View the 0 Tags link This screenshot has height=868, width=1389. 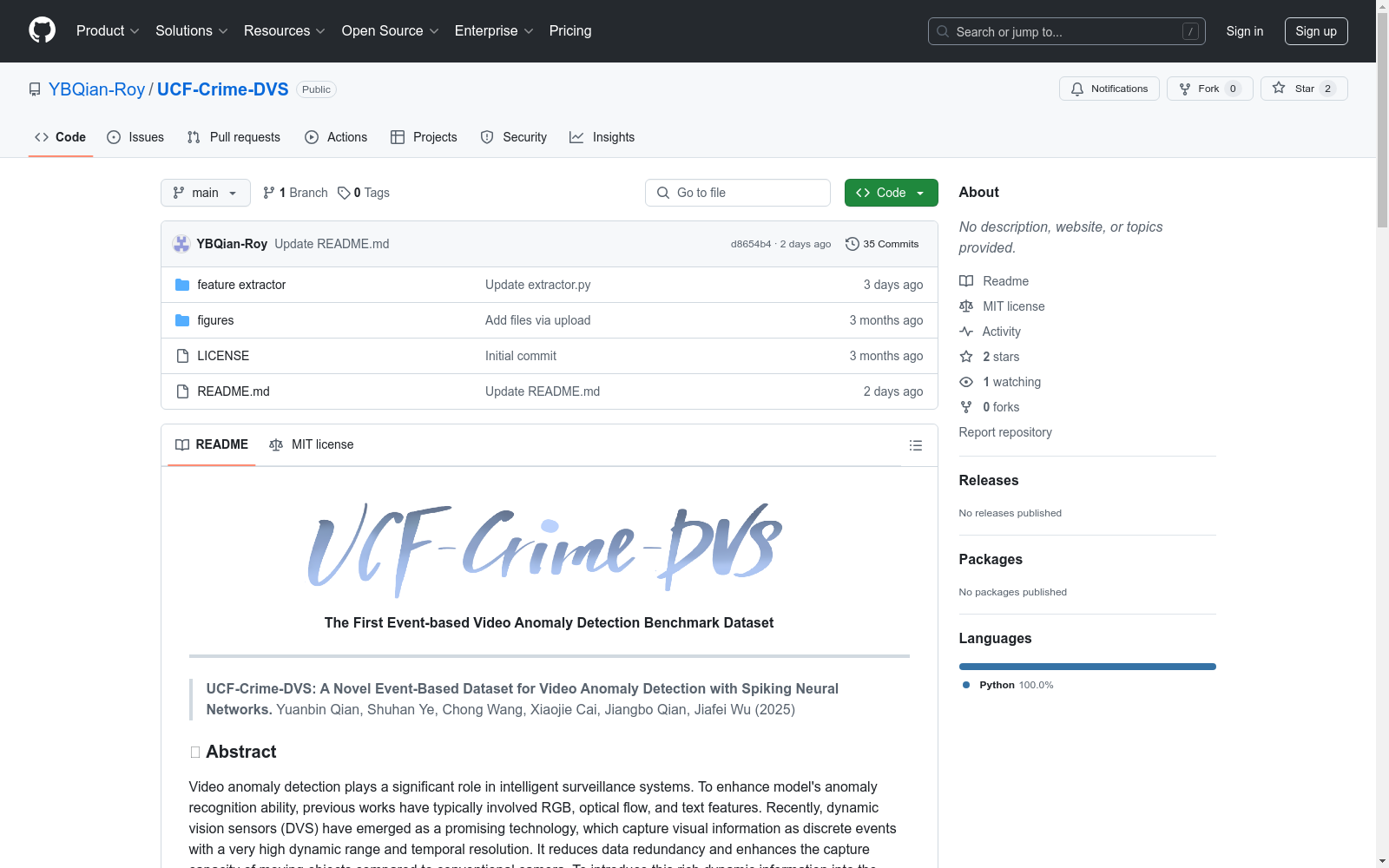pos(364,193)
